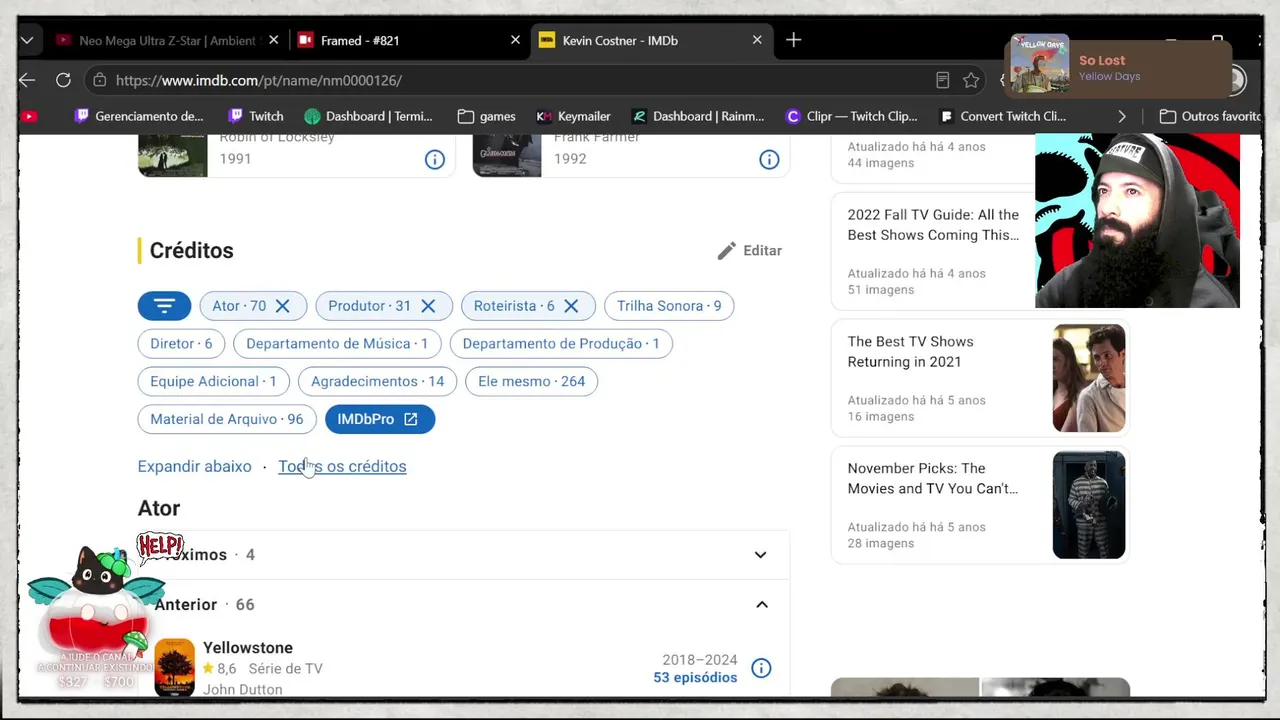1280x720 pixels.
Task: Show info for the 1992 Frank Farmer title
Action: coord(769,159)
